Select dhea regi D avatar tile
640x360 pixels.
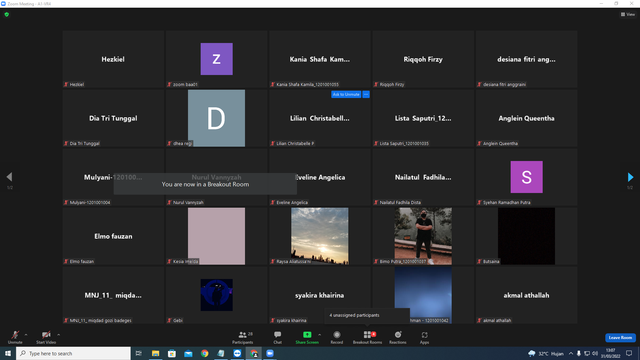pos(216,118)
